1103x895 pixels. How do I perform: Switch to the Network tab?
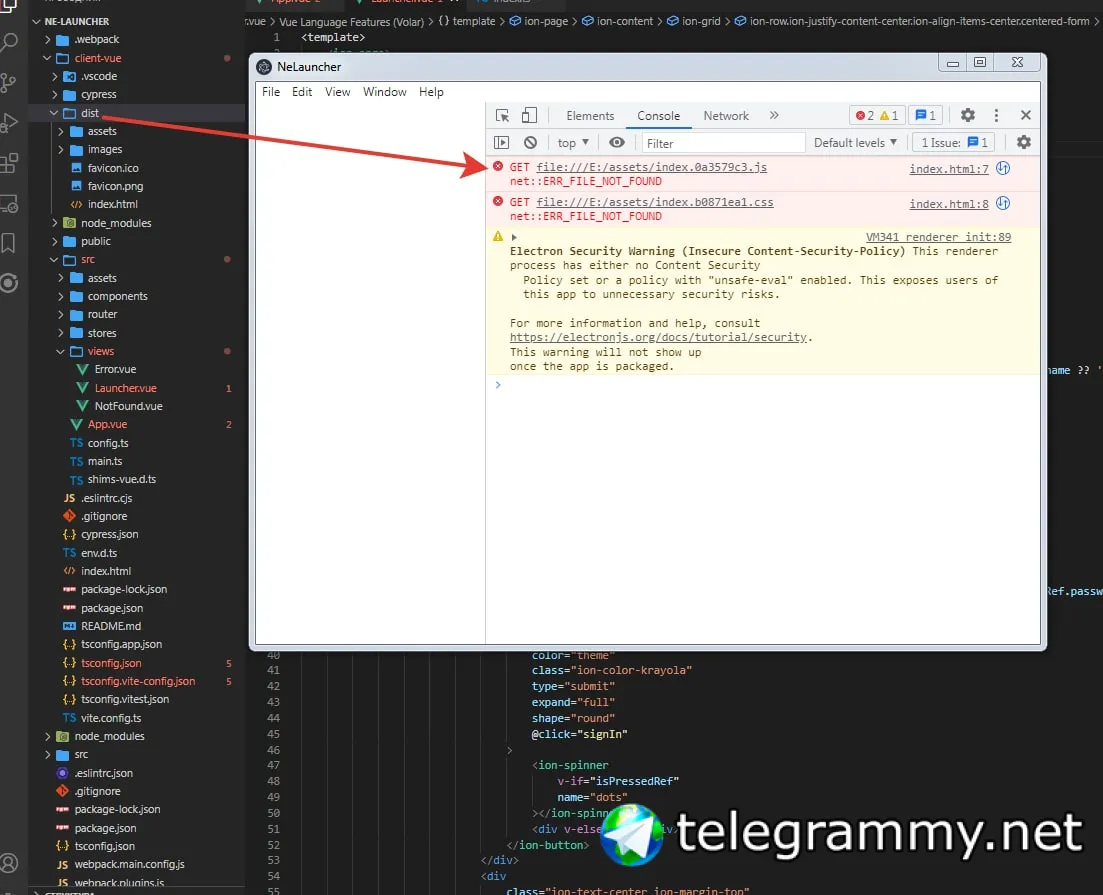point(726,116)
